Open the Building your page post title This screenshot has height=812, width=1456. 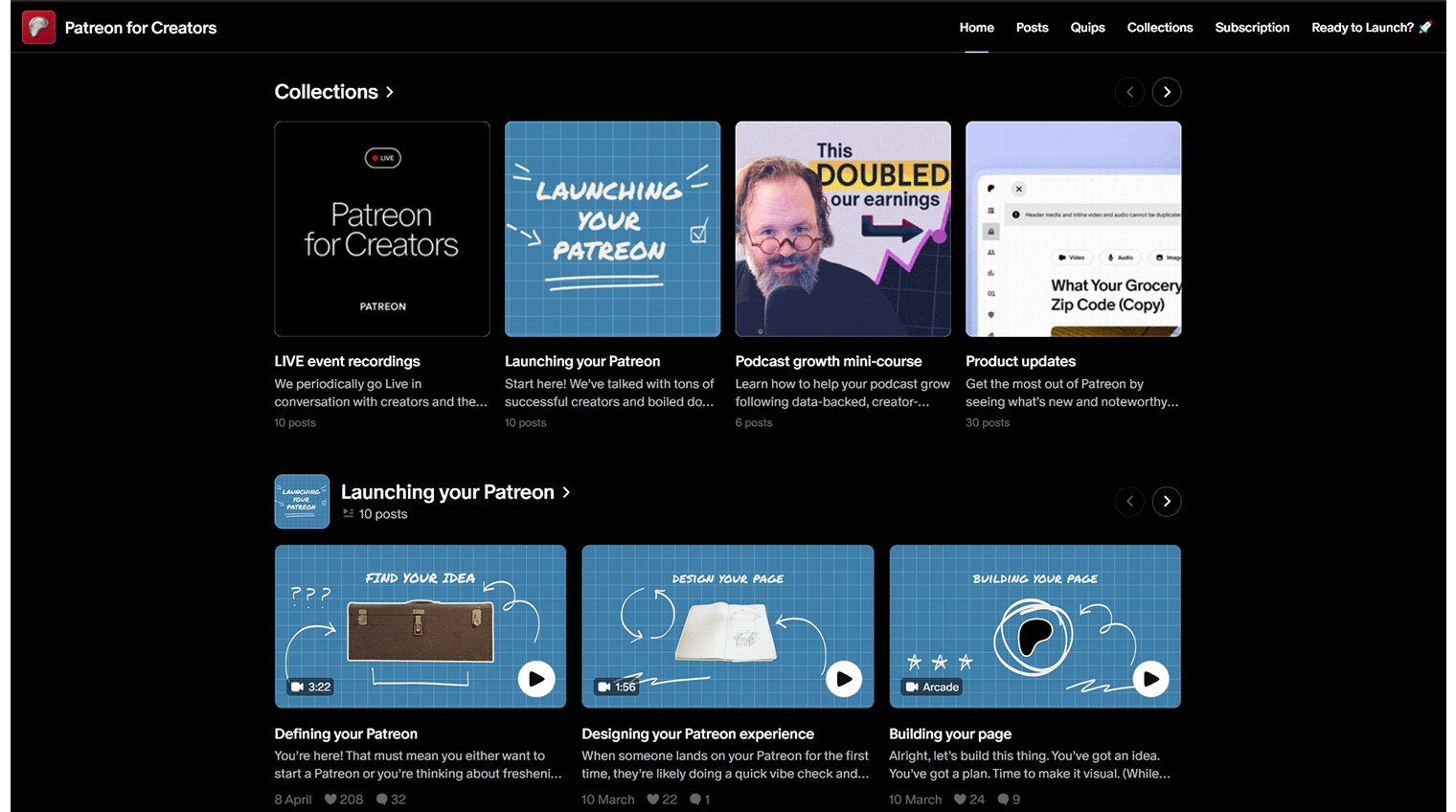pos(950,733)
